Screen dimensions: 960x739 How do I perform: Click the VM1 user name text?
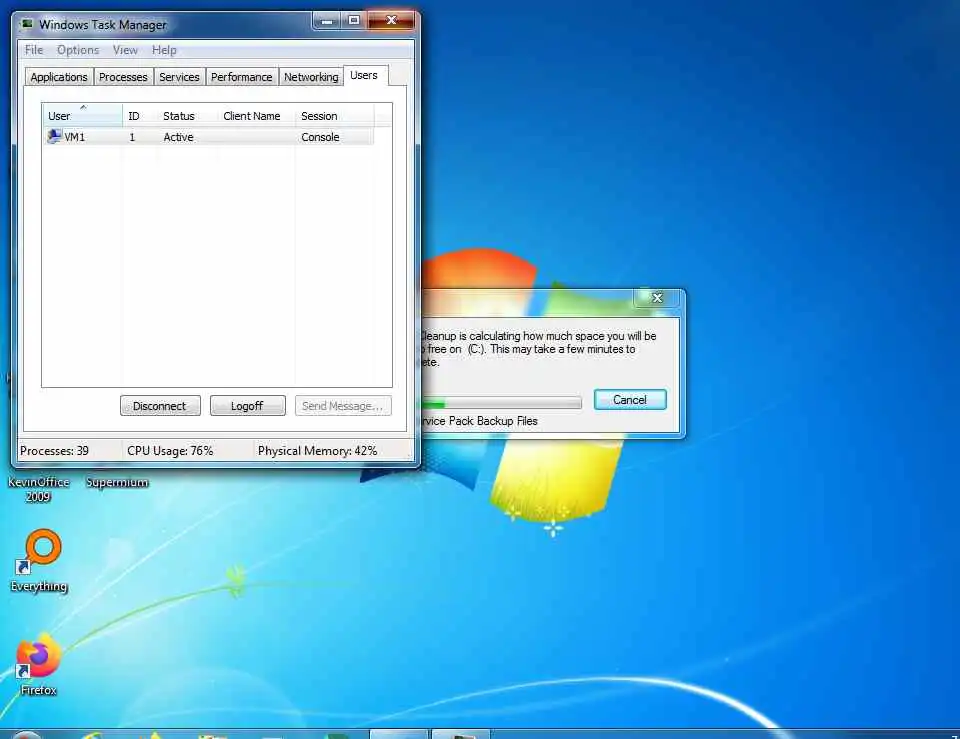click(x=75, y=137)
